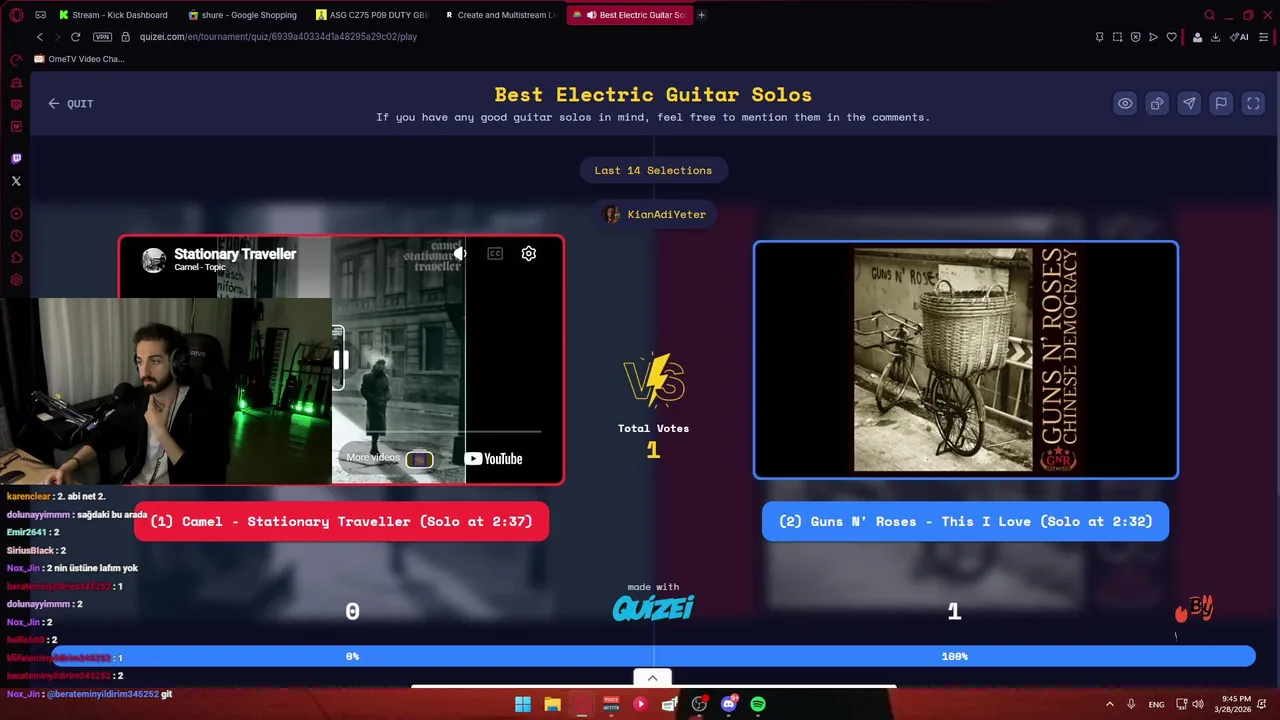Open Camel - Topic channel avatar
The height and width of the screenshot is (720, 1280).
click(x=154, y=261)
